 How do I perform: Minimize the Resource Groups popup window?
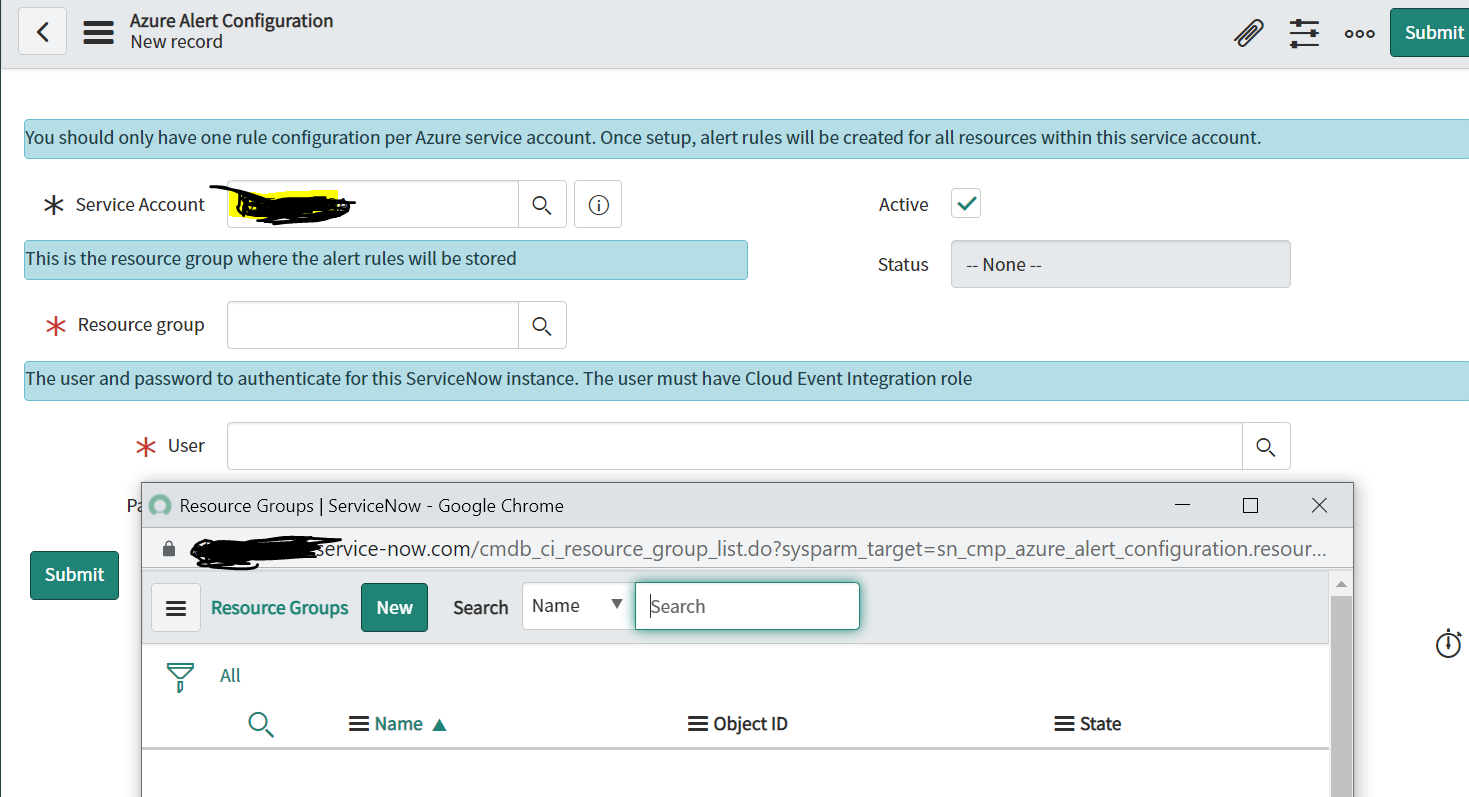pyautogui.click(x=1182, y=506)
